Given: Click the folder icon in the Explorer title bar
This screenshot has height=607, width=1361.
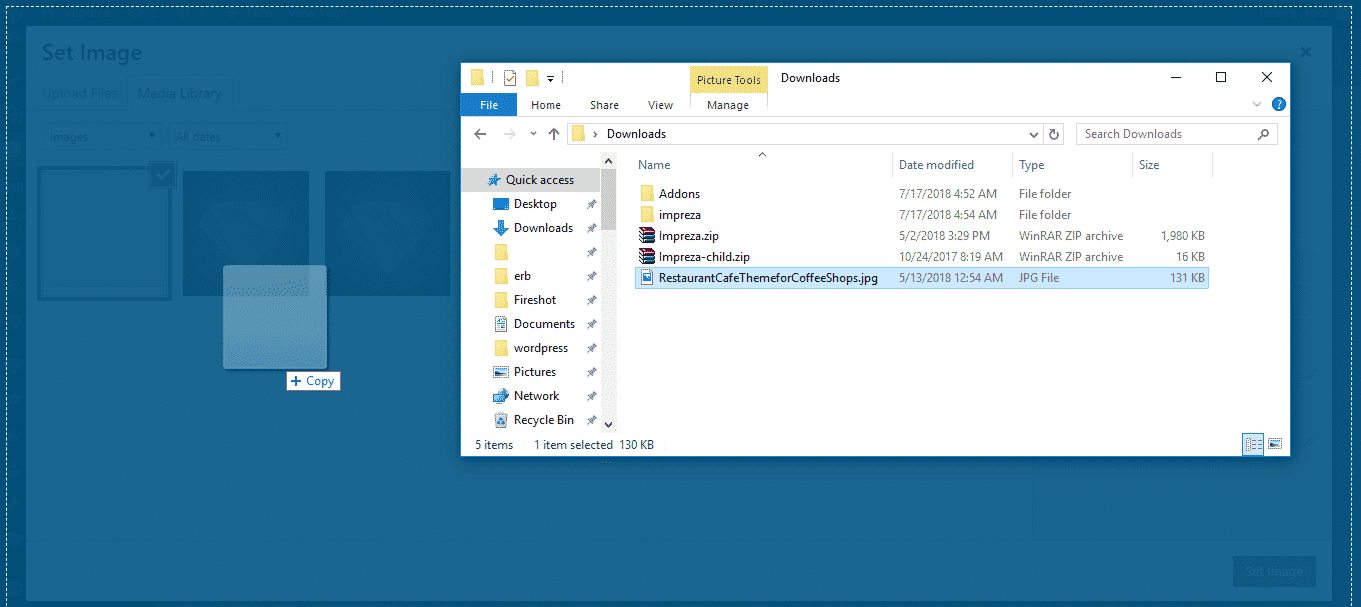Looking at the screenshot, I should pos(477,78).
